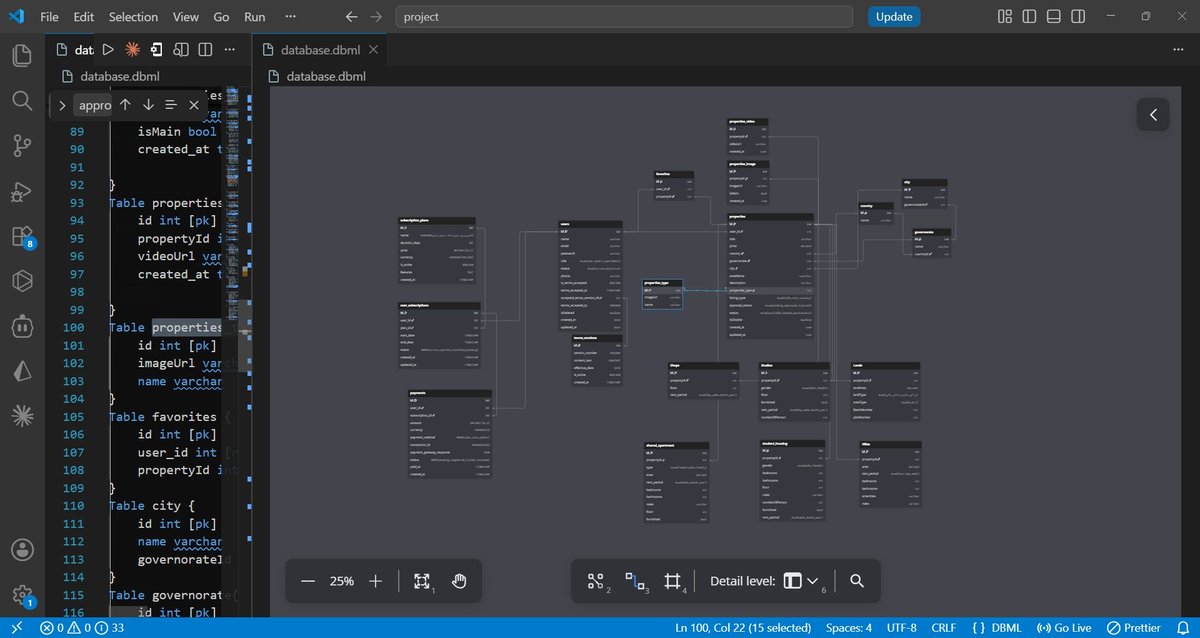1200x638 pixels.
Task: Start the Go Live server
Action: click(x=1066, y=628)
